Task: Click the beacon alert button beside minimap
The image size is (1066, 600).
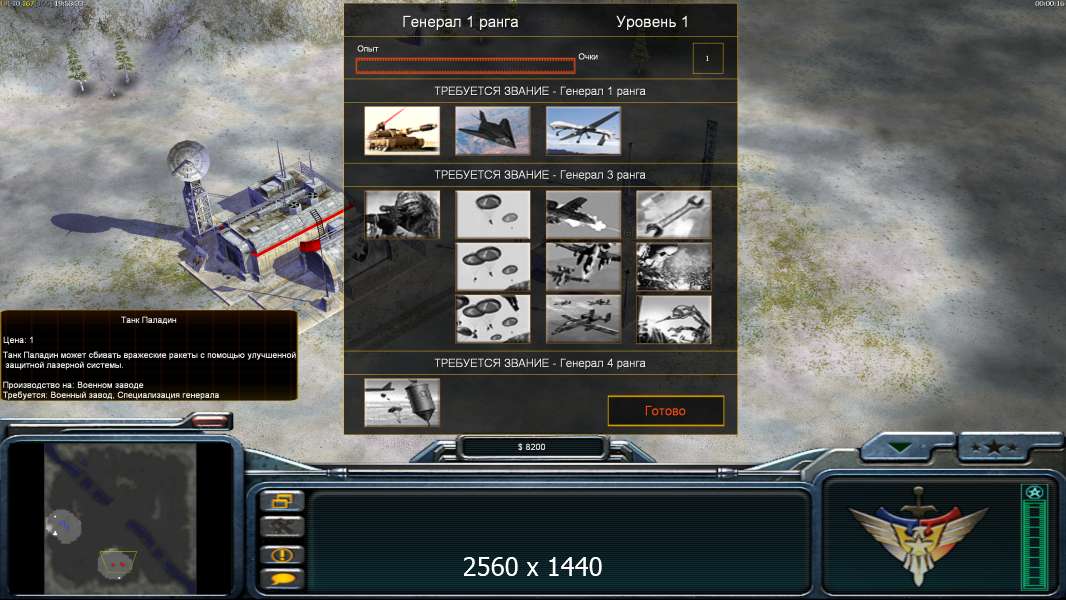Action: [282, 554]
